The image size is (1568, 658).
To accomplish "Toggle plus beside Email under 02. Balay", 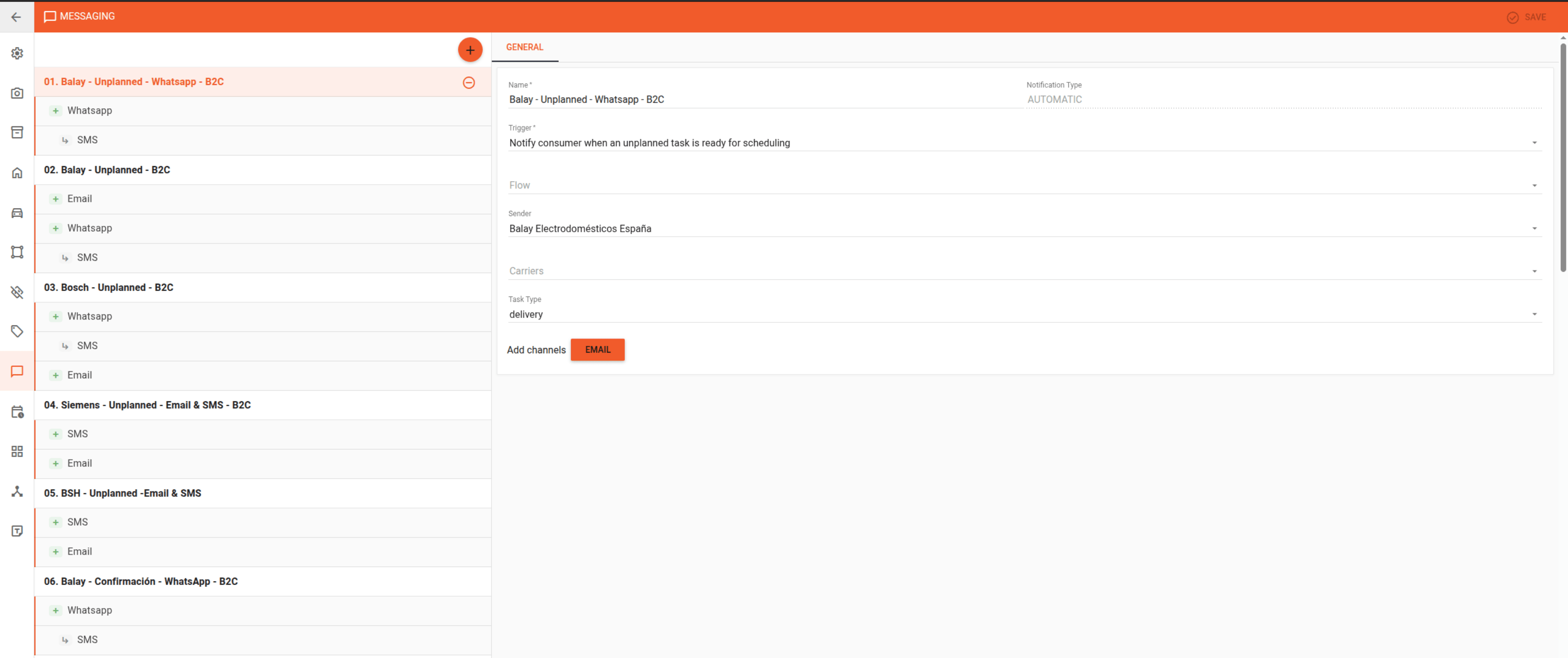I will (55, 199).
